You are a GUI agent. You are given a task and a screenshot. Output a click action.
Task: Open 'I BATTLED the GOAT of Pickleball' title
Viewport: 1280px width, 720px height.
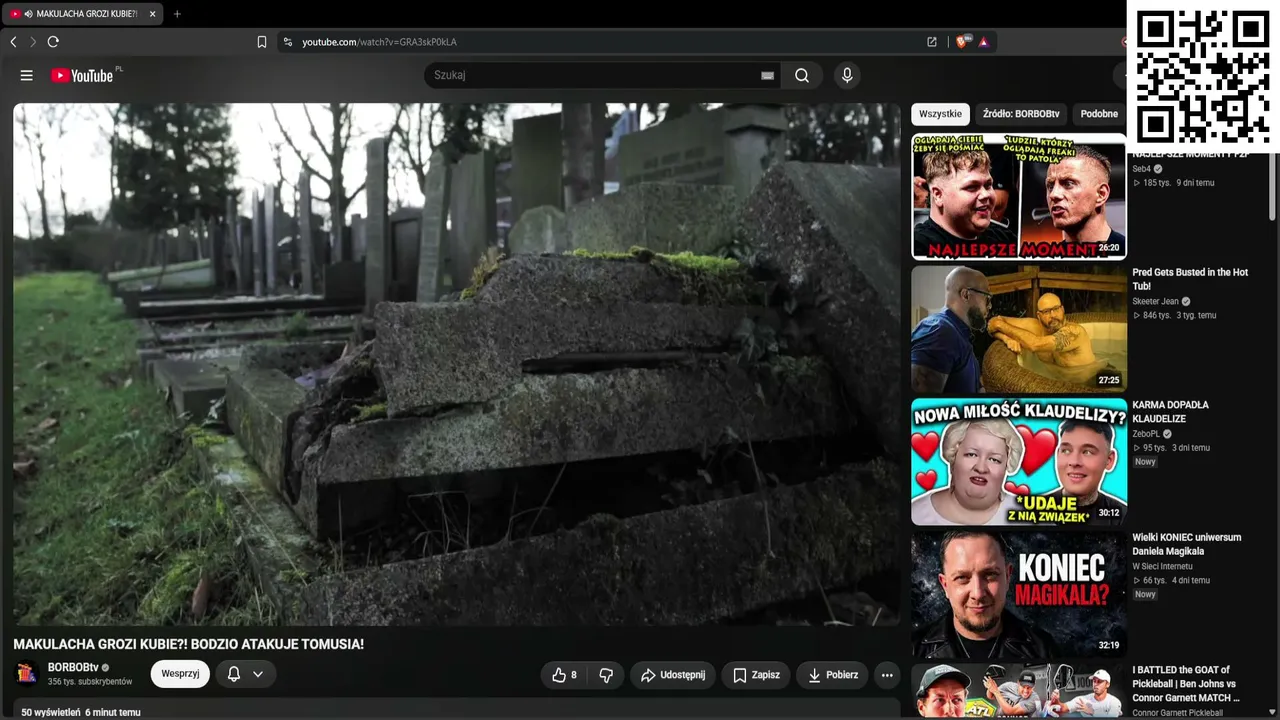coord(1186,684)
